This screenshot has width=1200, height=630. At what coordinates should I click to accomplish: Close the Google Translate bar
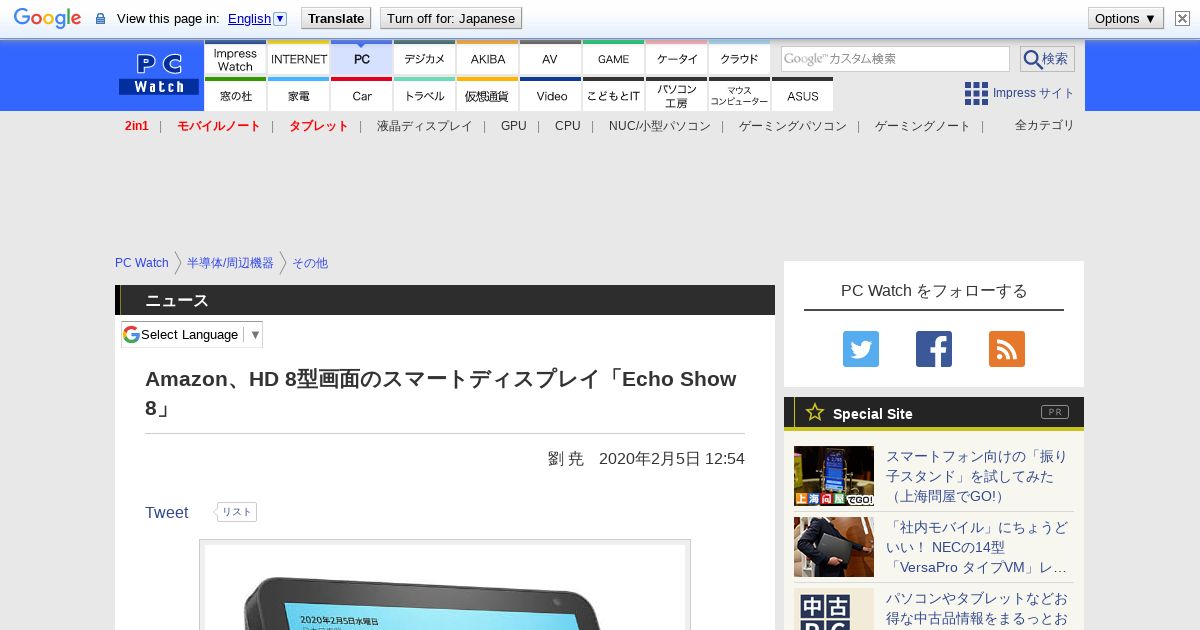pyautogui.click(x=1182, y=18)
